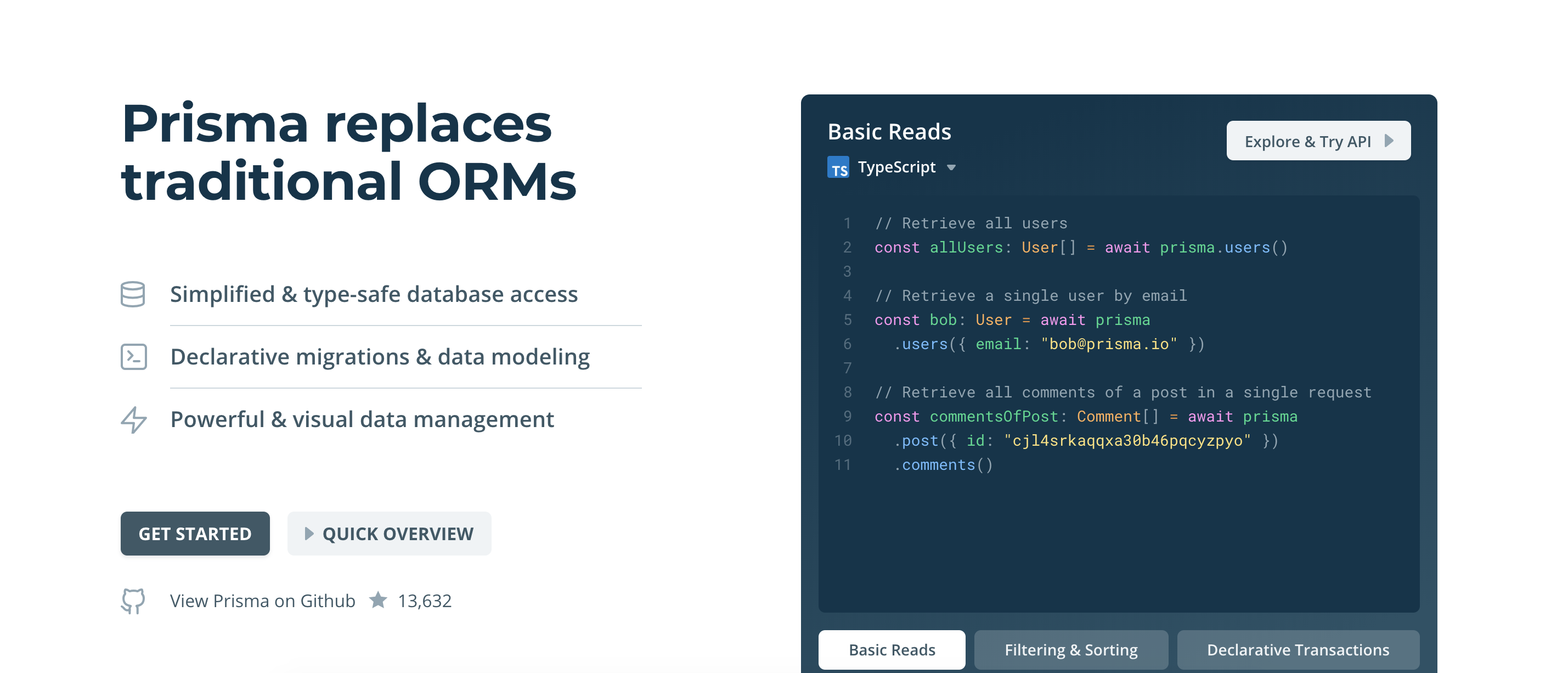The height and width of the screenshot is (673, 1568).
Task: Click the GitHub octocat icon
Action: pyautogui.click(x=133, y=601)
